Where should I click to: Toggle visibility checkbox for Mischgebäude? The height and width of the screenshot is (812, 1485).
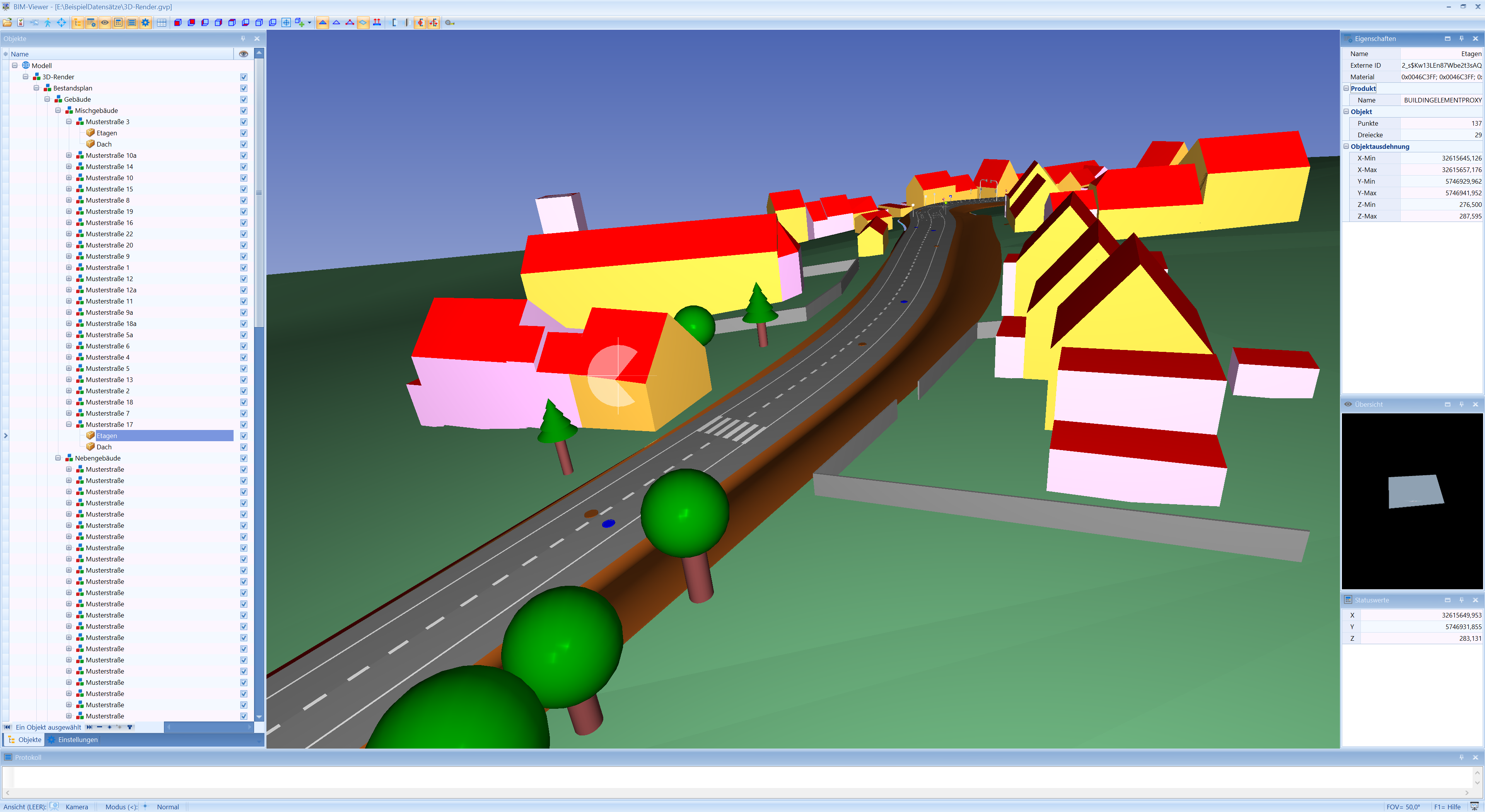pyautogui.click(x=244, y=111)
